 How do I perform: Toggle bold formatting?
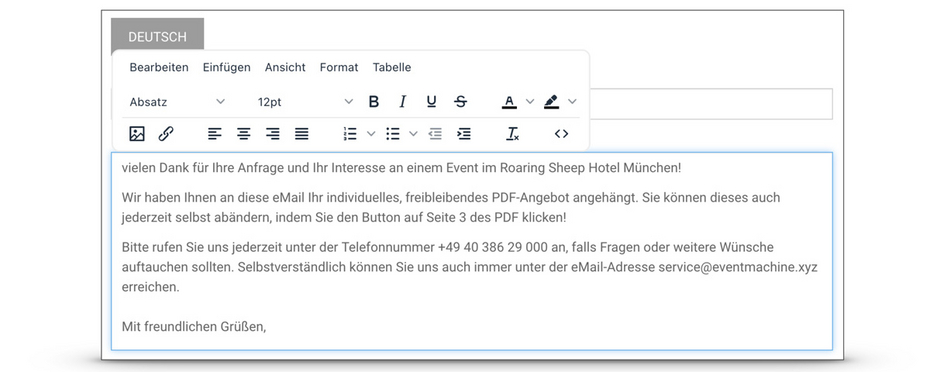point(374,101)
